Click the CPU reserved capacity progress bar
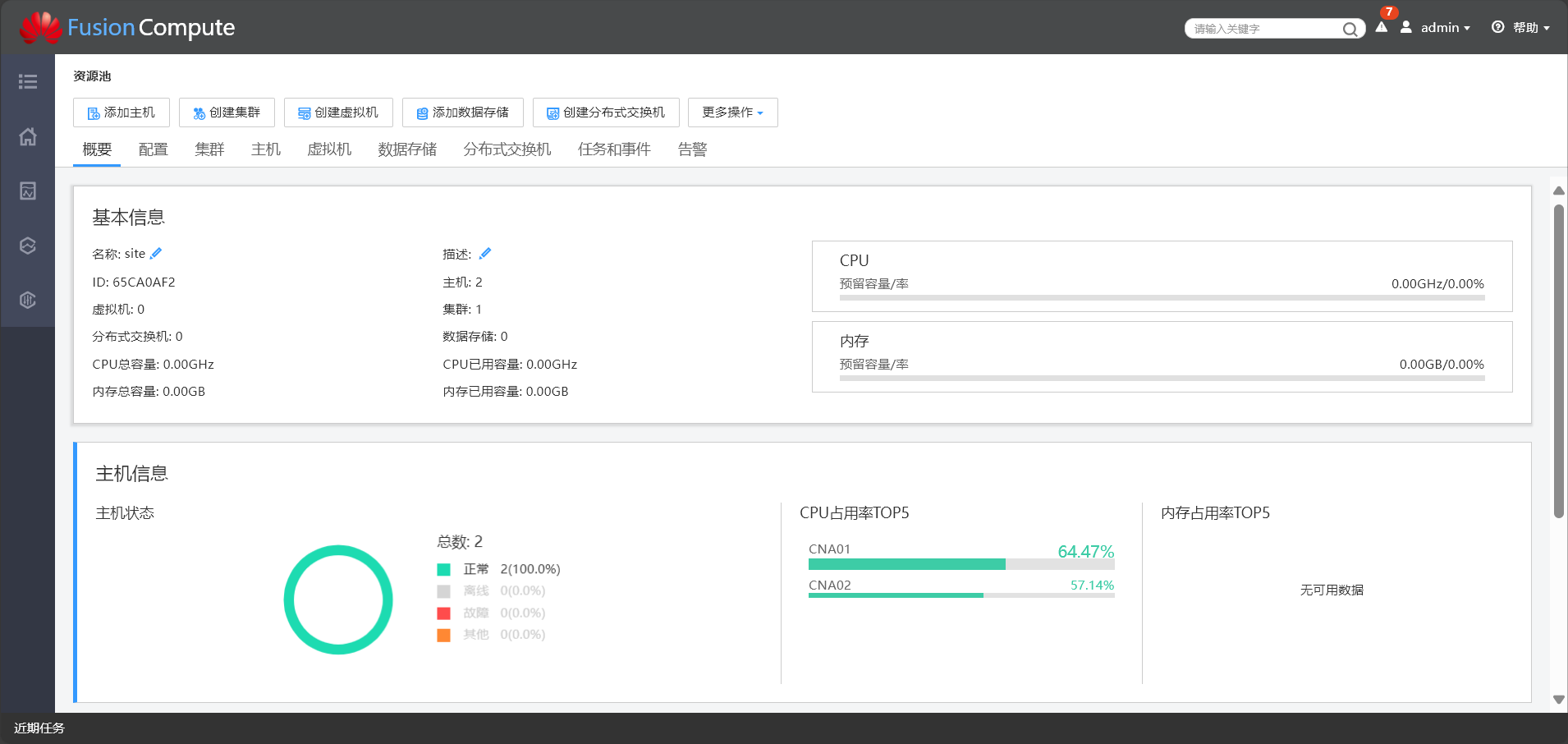This screenshot has width=1568, height=744. tap(1162, 297)
